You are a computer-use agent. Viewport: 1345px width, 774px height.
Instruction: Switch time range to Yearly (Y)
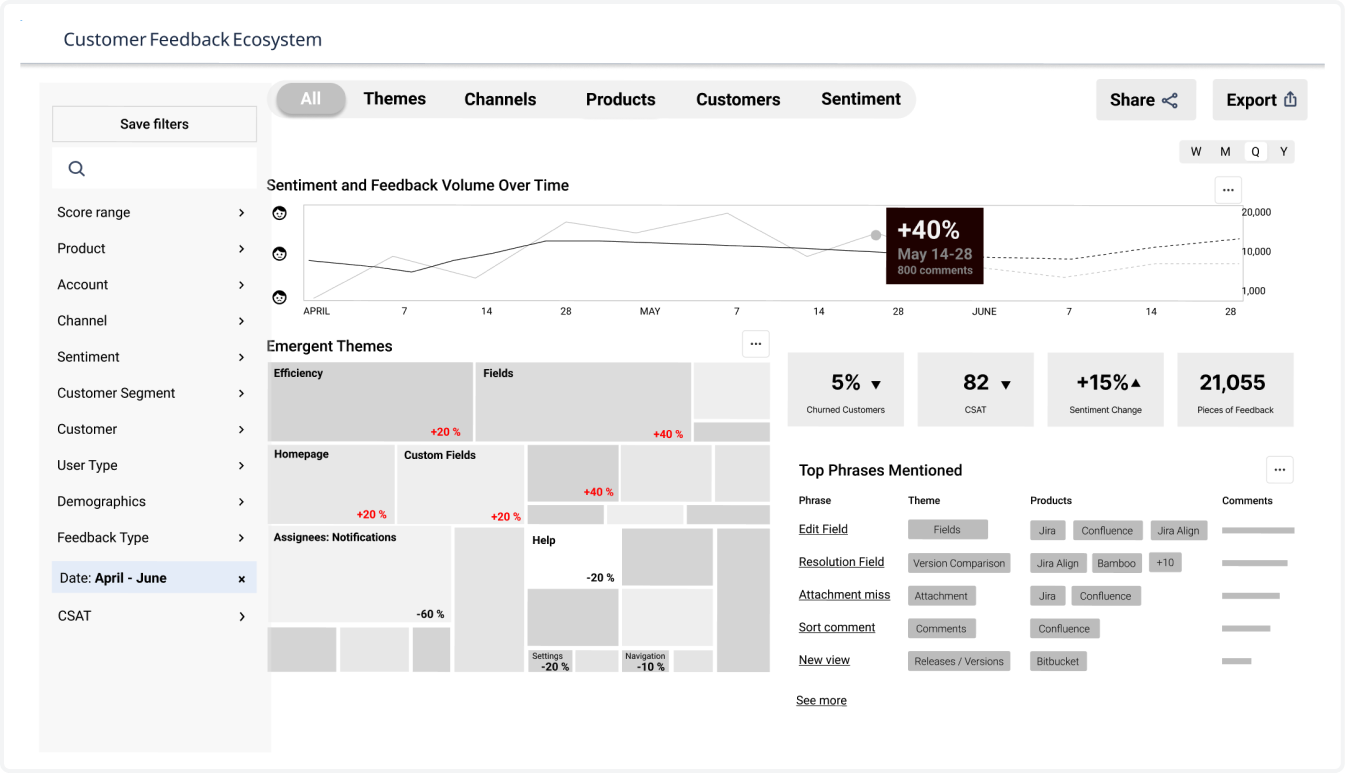[x=1283, y=152]
